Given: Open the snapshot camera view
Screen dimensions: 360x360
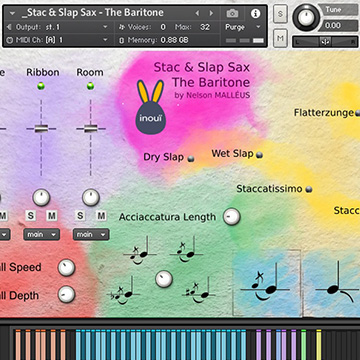Looking at the screenshot, I should (232, 13).
